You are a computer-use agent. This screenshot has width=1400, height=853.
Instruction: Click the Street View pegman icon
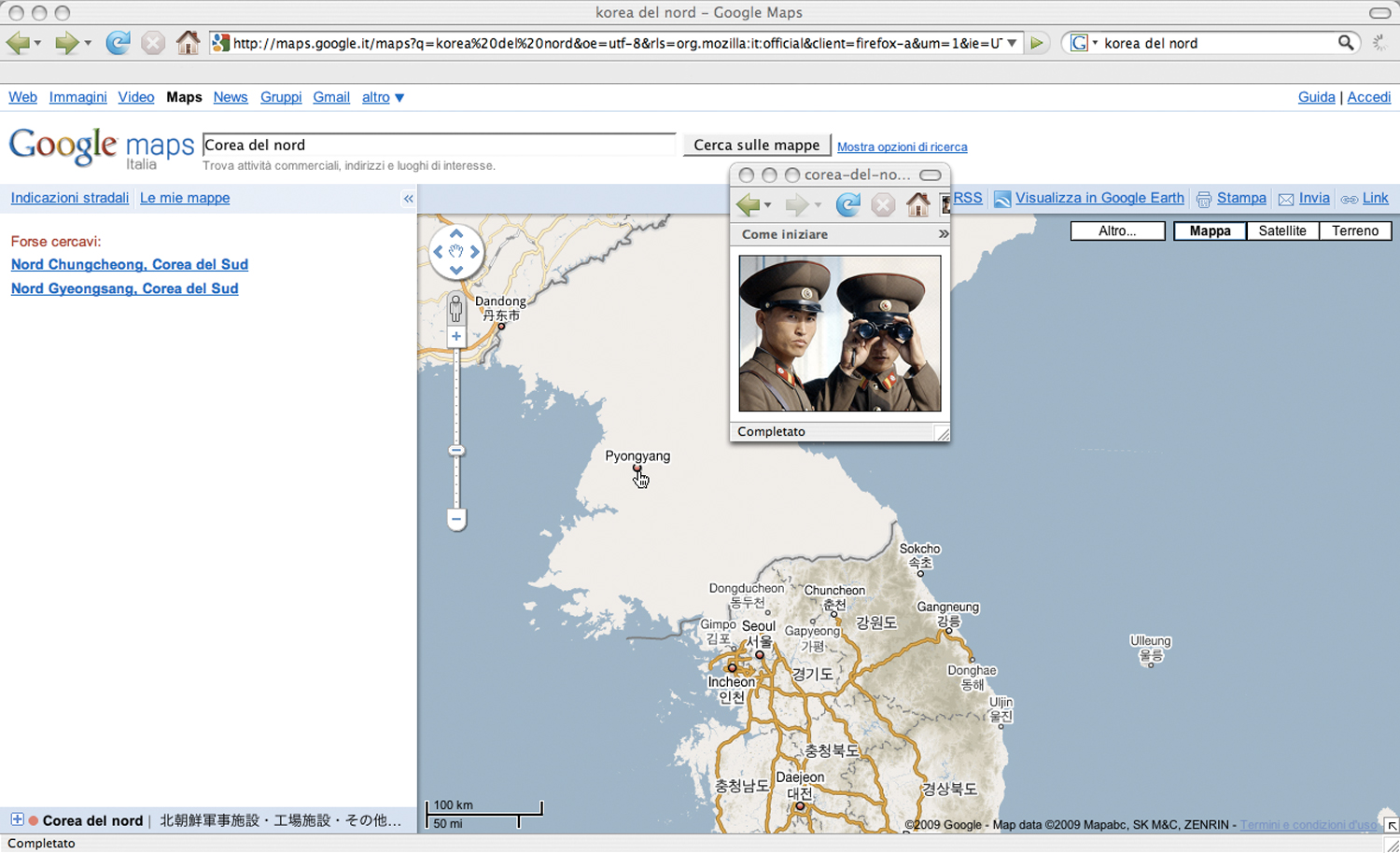pyautogui.click(x=455, y=308)
